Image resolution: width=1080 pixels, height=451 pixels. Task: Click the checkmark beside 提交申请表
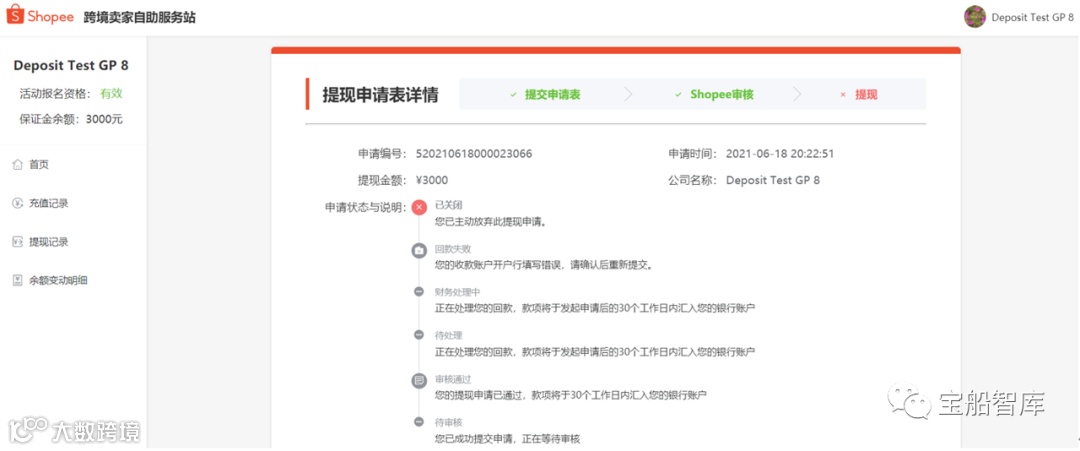point(513,94)
